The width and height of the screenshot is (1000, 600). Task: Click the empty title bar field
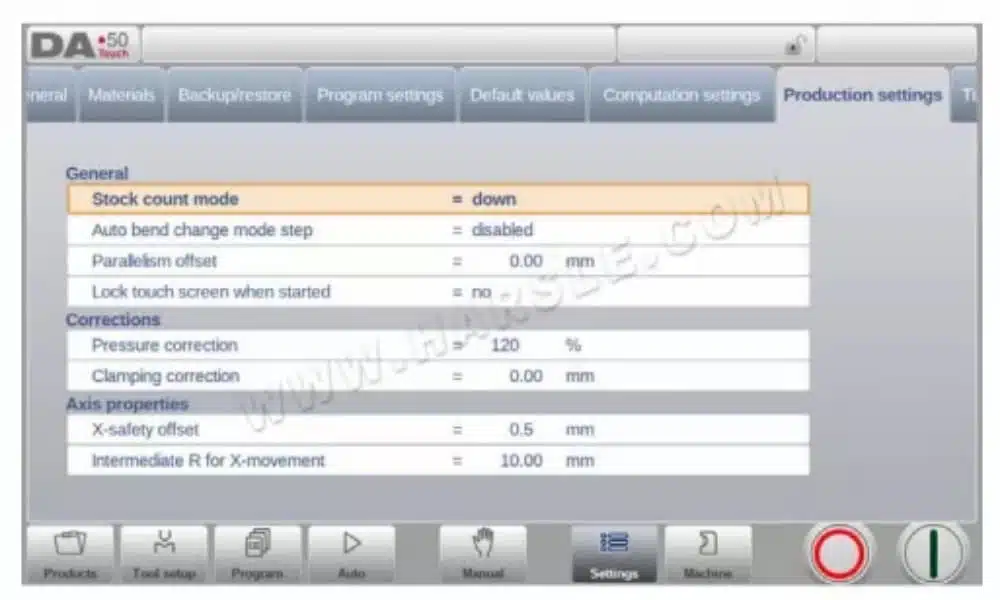click(379, 45)
